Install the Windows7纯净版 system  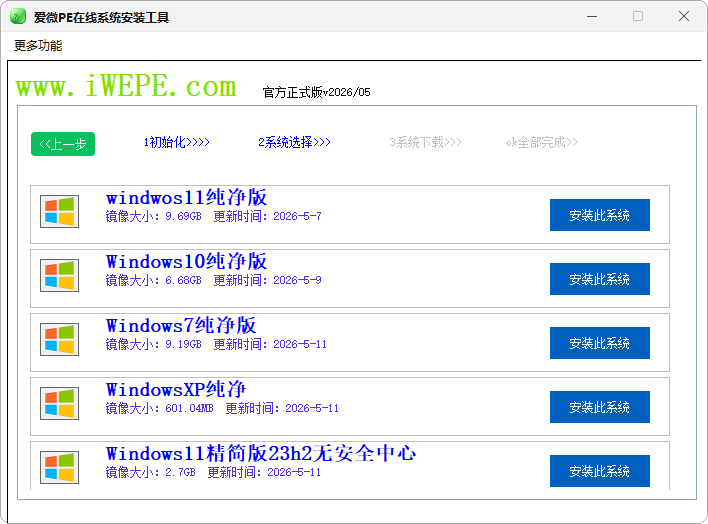(600, 343)
